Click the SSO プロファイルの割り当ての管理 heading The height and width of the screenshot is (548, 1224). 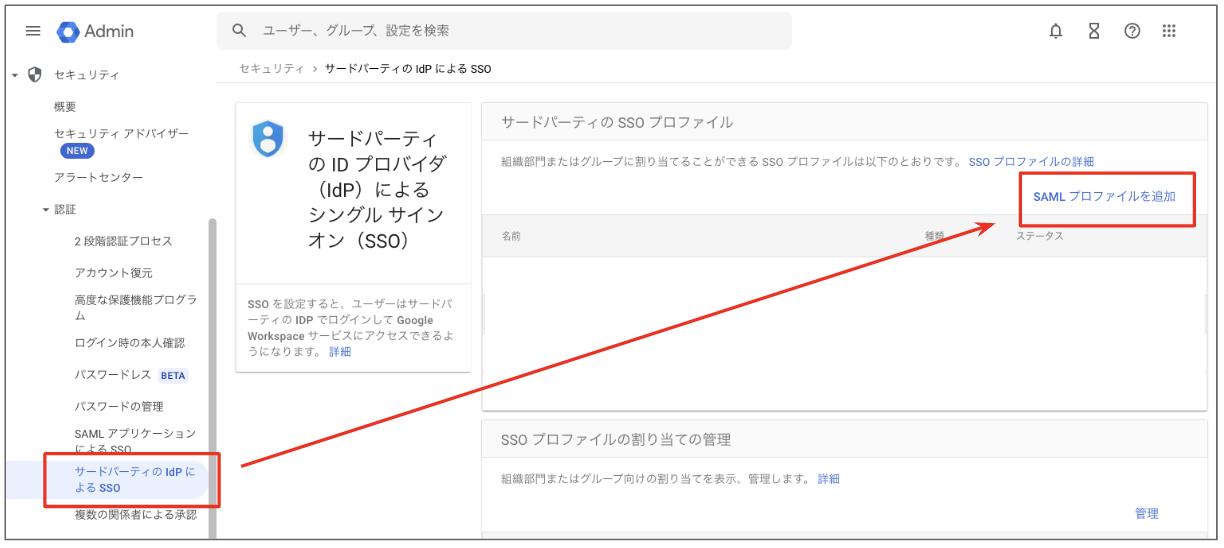tap(616, 439)
